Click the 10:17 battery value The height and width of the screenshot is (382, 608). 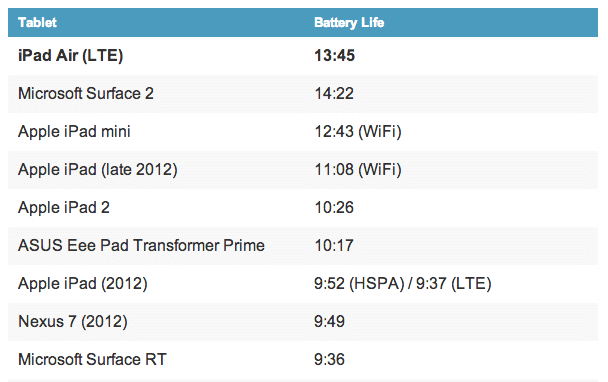[x=334, y=245]
